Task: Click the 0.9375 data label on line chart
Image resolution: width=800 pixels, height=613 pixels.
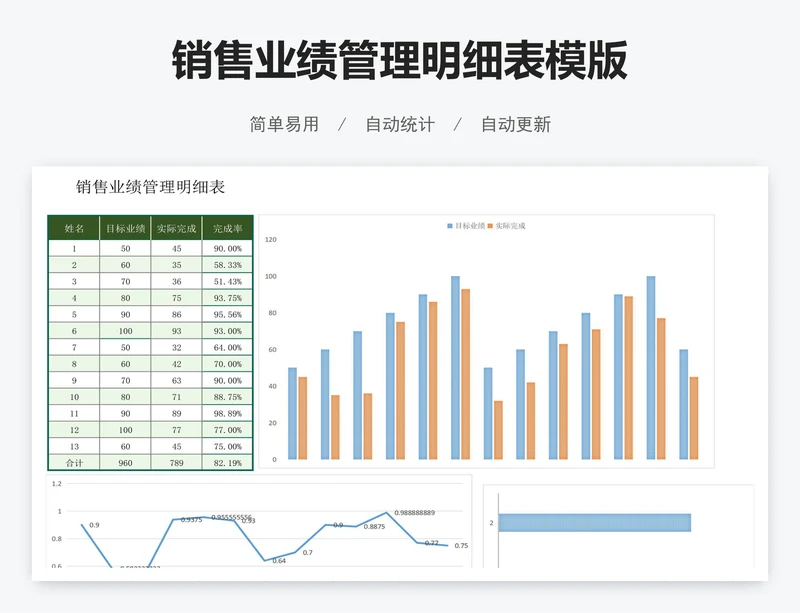Action: 192,520
